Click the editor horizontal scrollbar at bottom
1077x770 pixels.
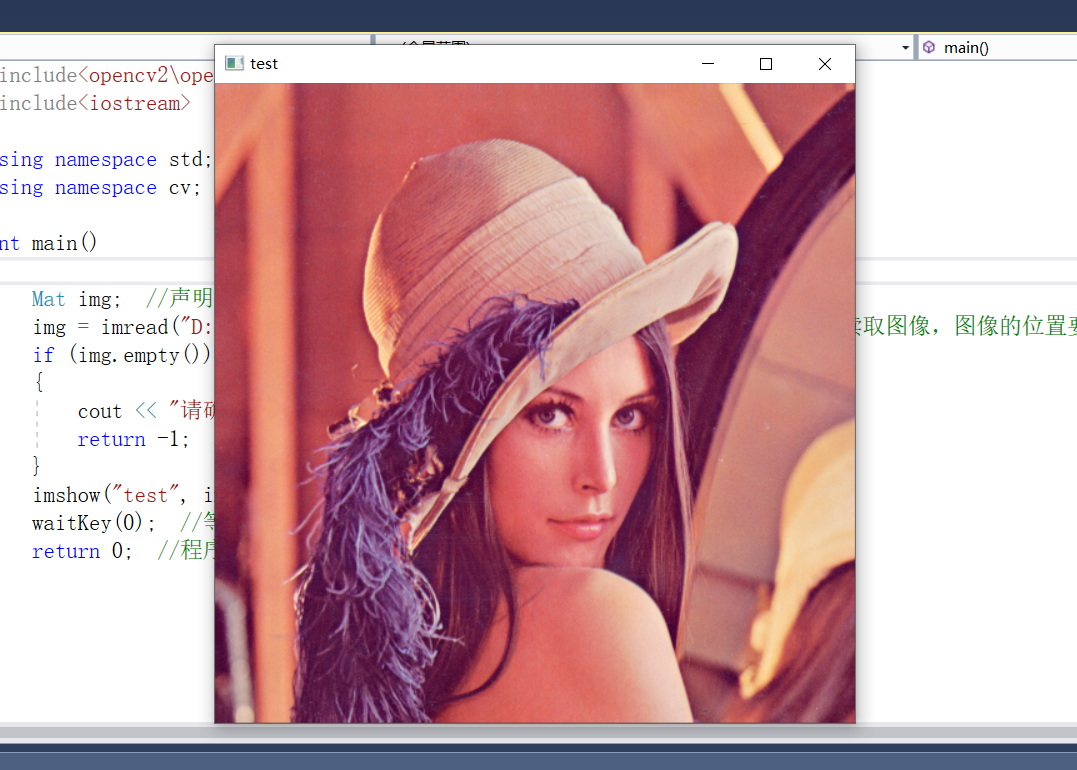(538, 731)
